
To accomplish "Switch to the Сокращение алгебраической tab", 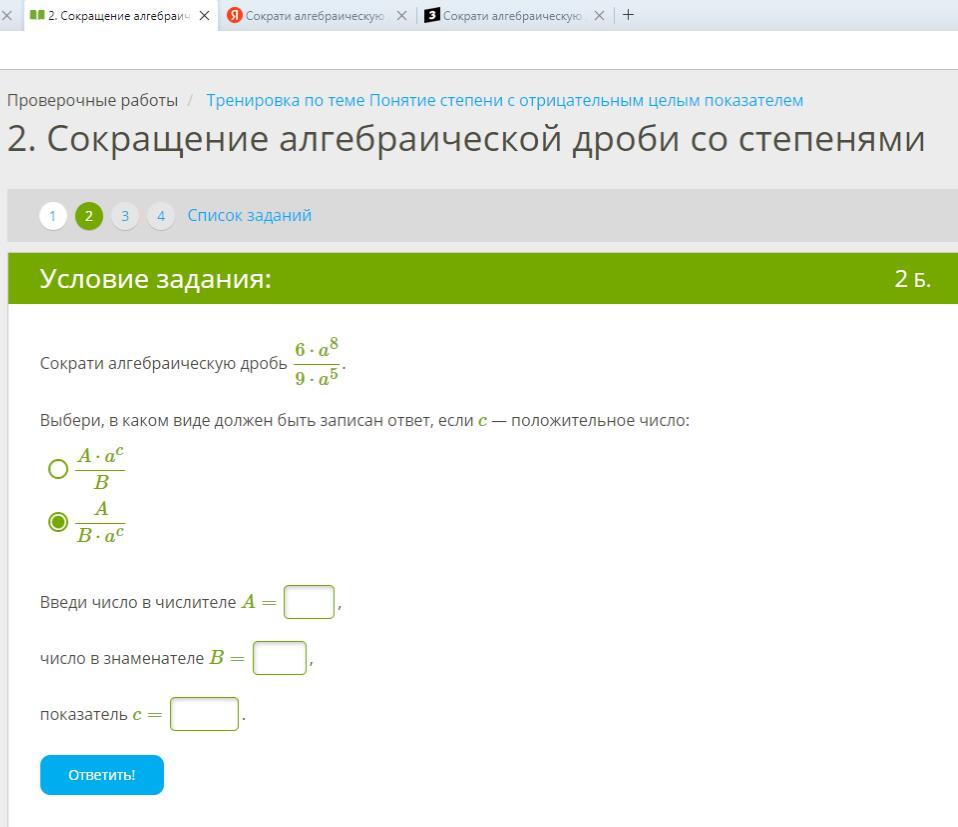I will (x=119, y=16).
